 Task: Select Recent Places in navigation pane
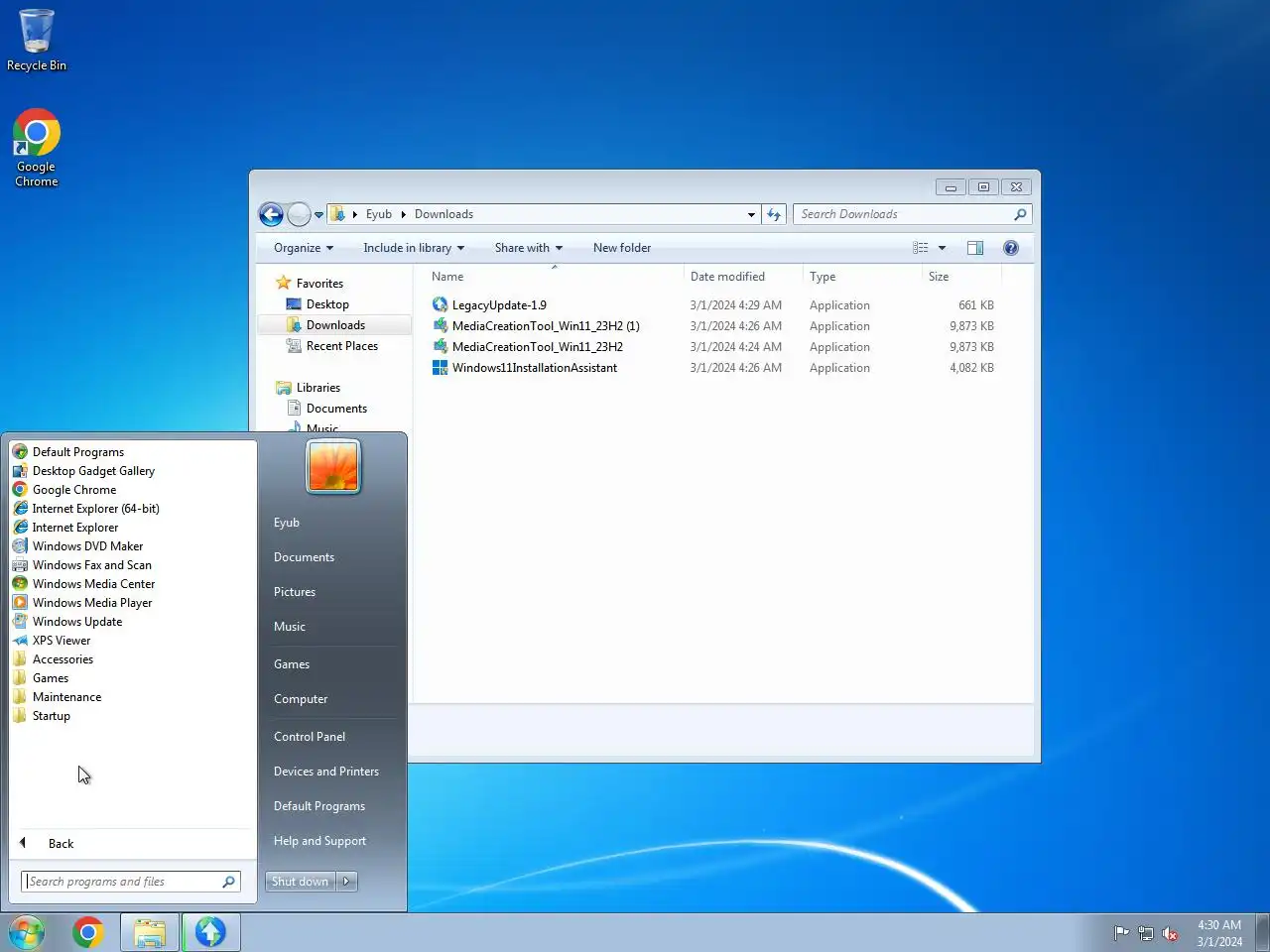coord(342,346)
